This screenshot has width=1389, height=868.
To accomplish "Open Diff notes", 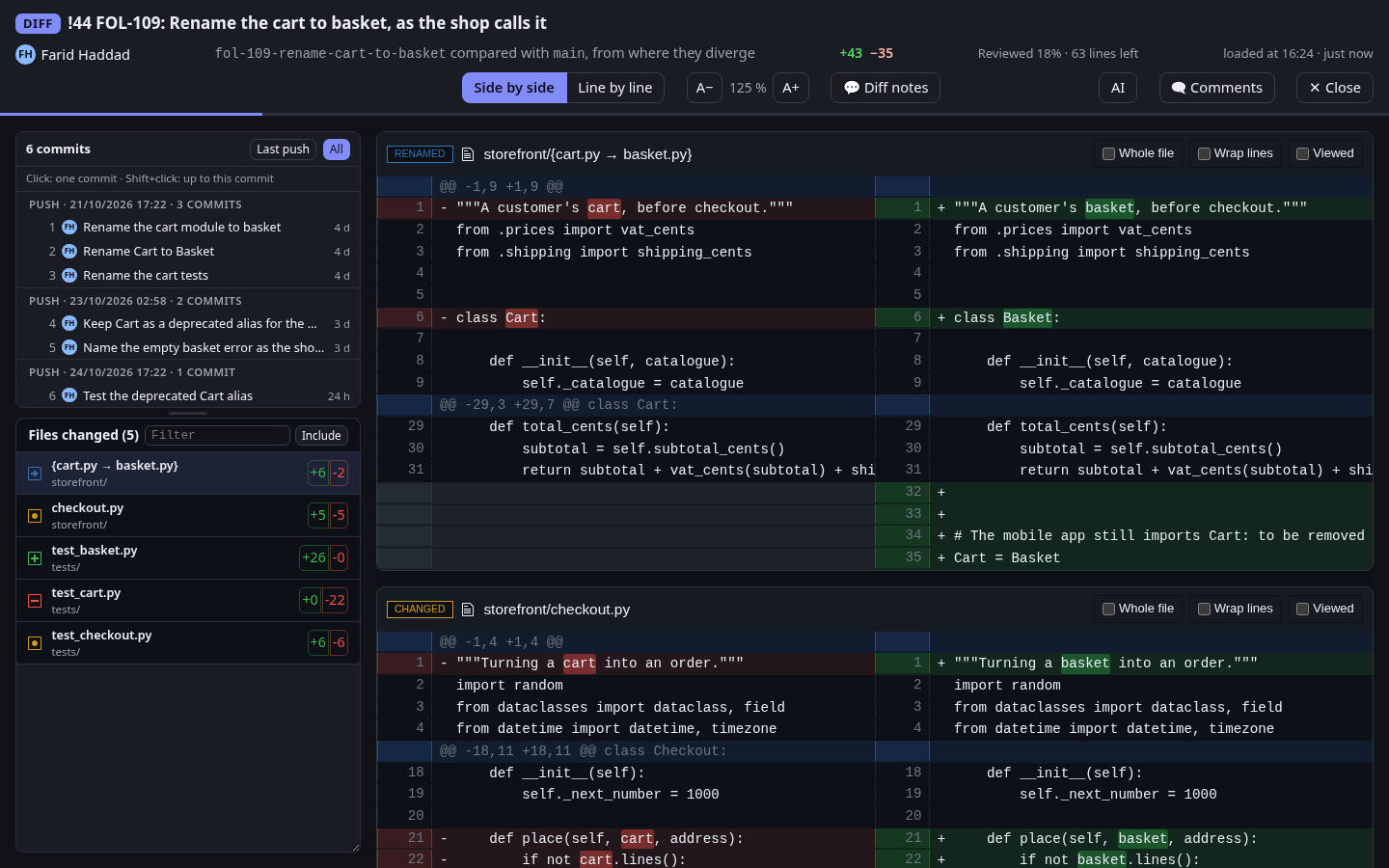I will coord(885,88).
